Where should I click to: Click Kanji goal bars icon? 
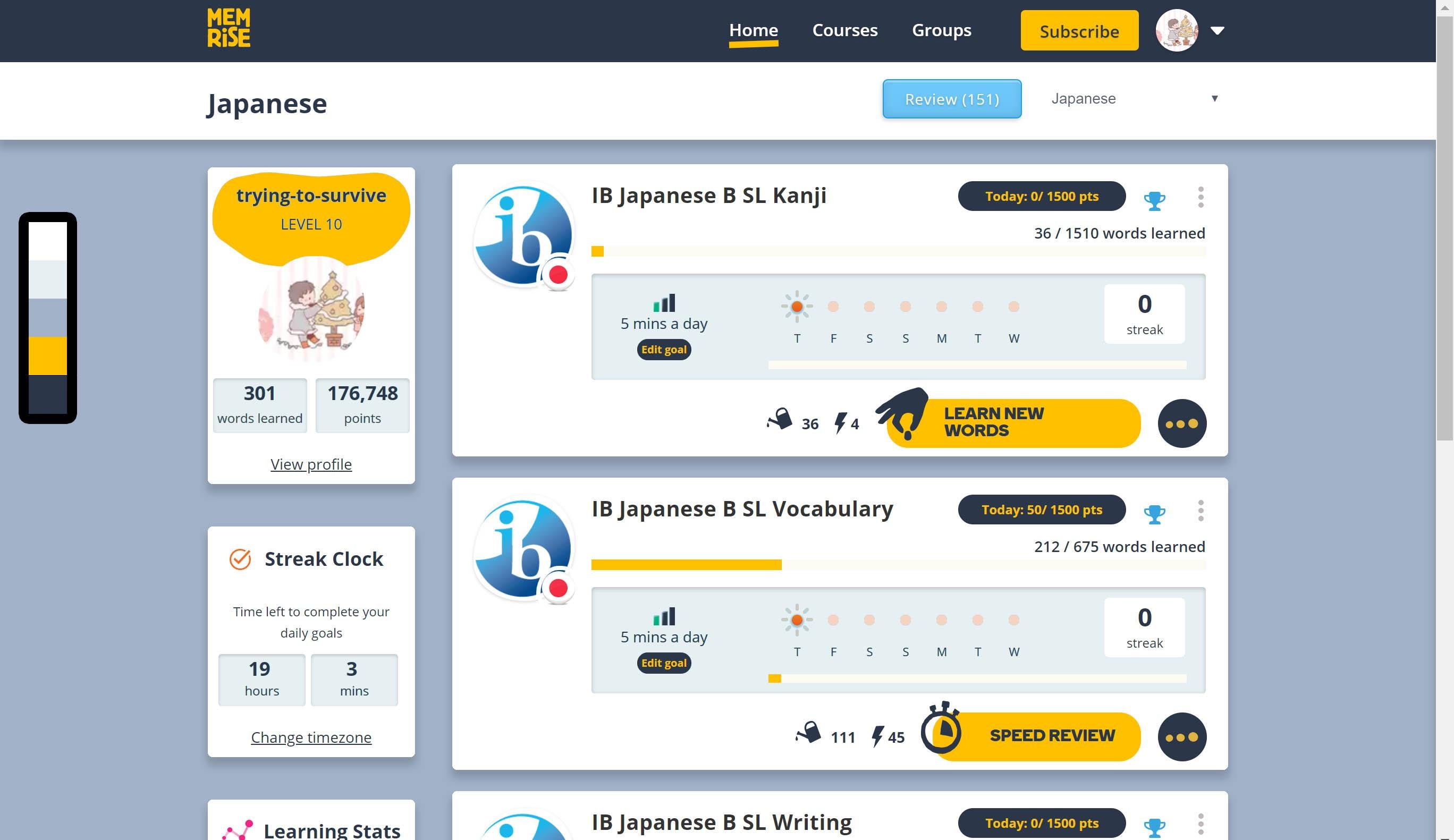pos(664,302)
